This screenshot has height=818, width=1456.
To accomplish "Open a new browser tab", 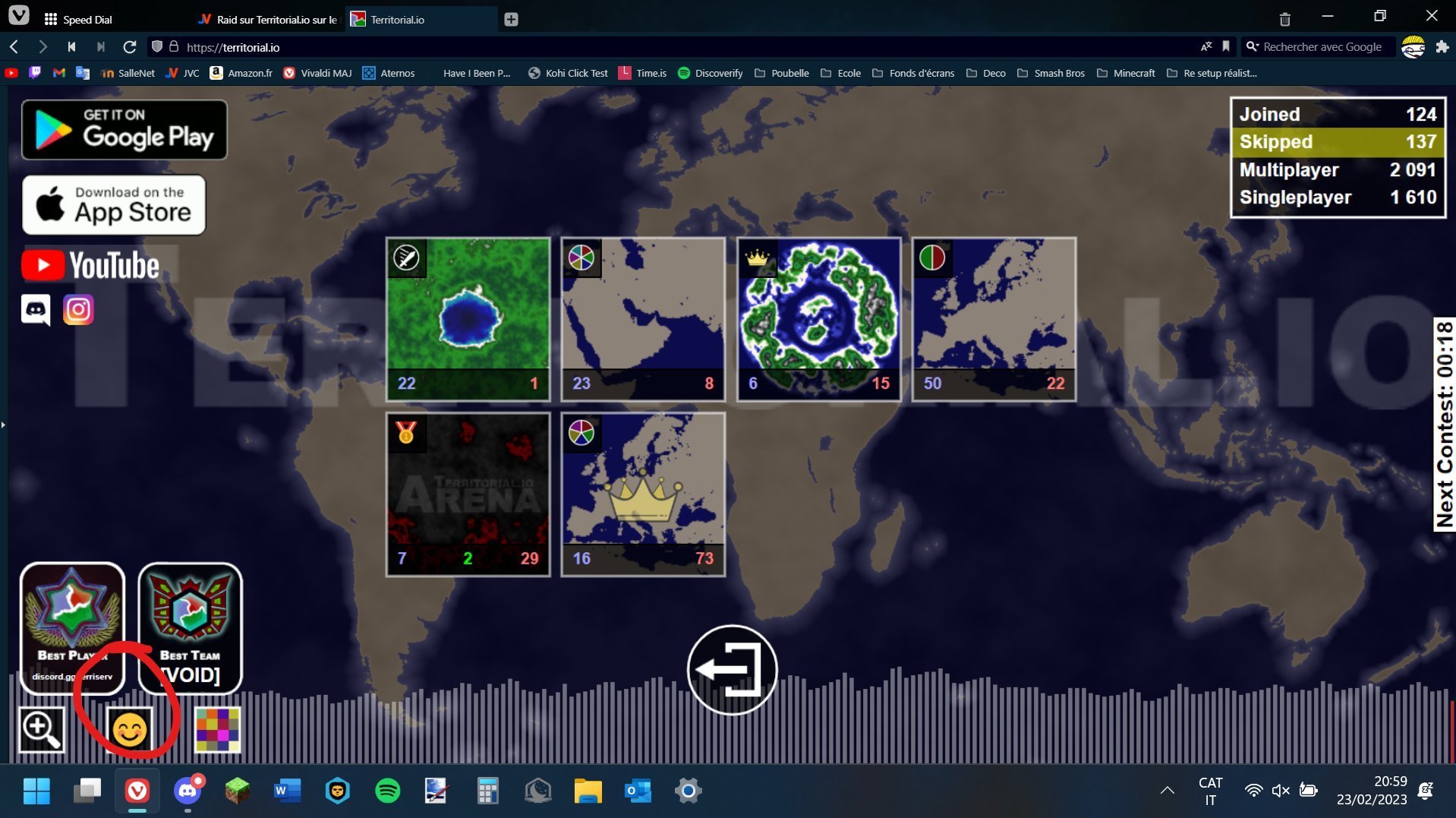I will [511, 20].
